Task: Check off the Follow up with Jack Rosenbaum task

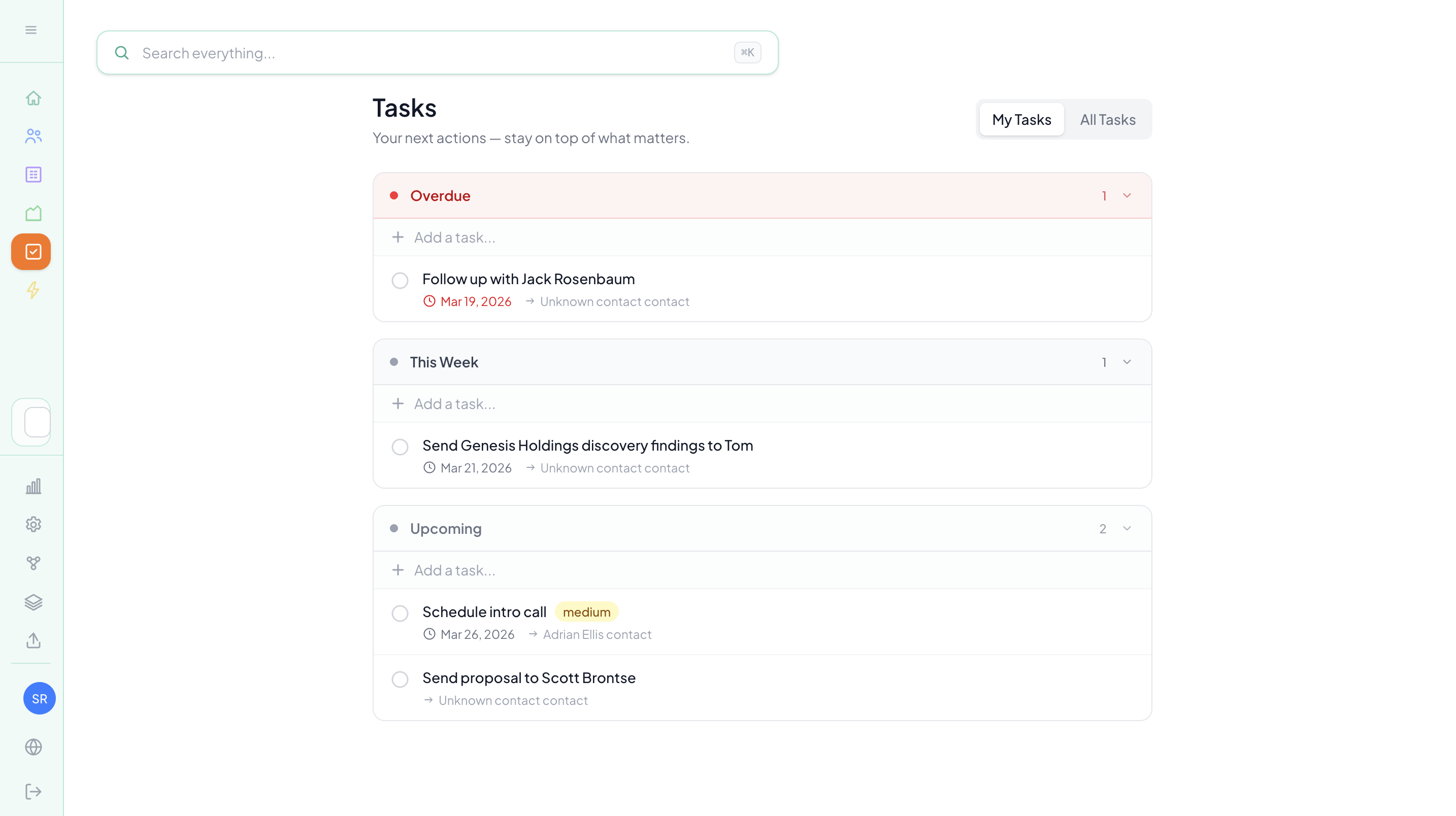Action: click(x=400, y=280)
